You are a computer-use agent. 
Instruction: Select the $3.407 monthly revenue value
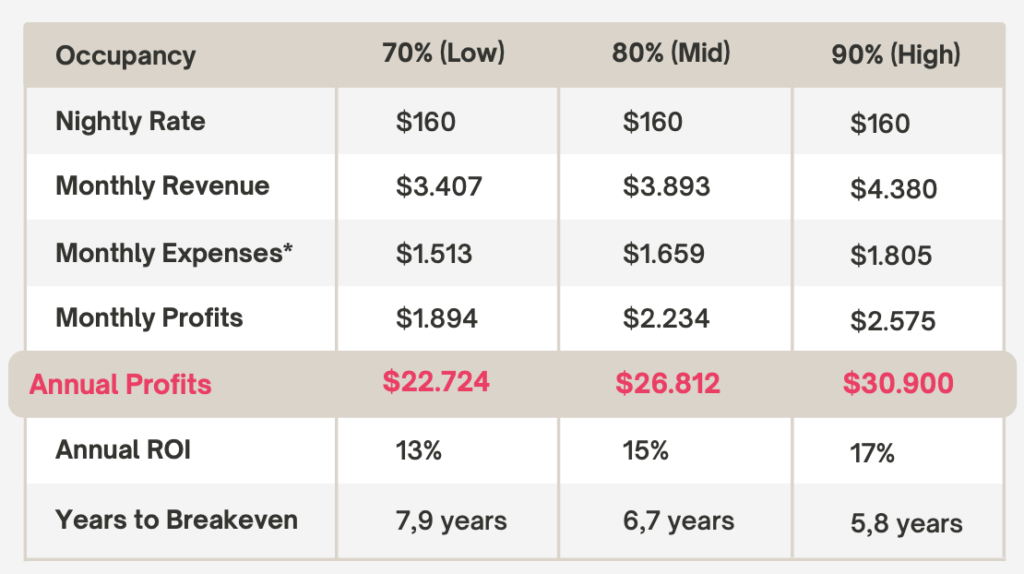439,186
